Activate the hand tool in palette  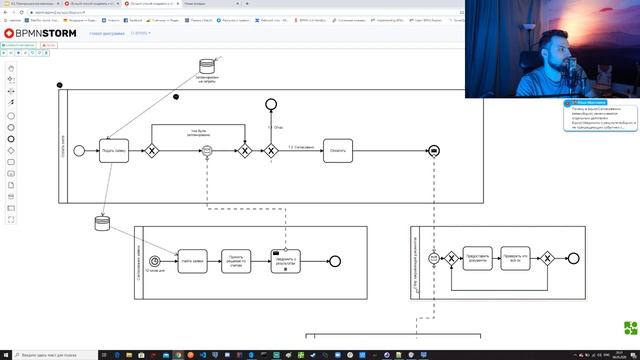coord(11,69)
